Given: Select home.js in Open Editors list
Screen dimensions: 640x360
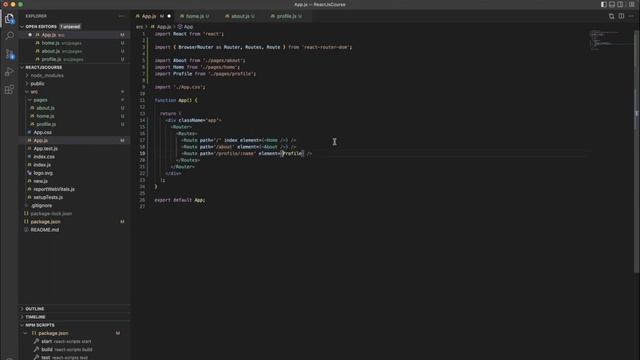Looking at the screenshot, I should (x=75, y=43).
